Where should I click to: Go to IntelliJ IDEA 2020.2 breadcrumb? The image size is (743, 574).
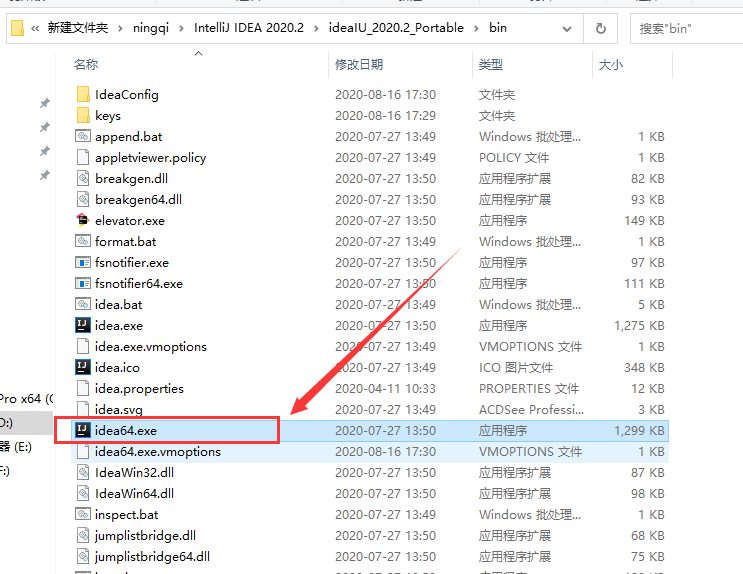click(249, 28)
